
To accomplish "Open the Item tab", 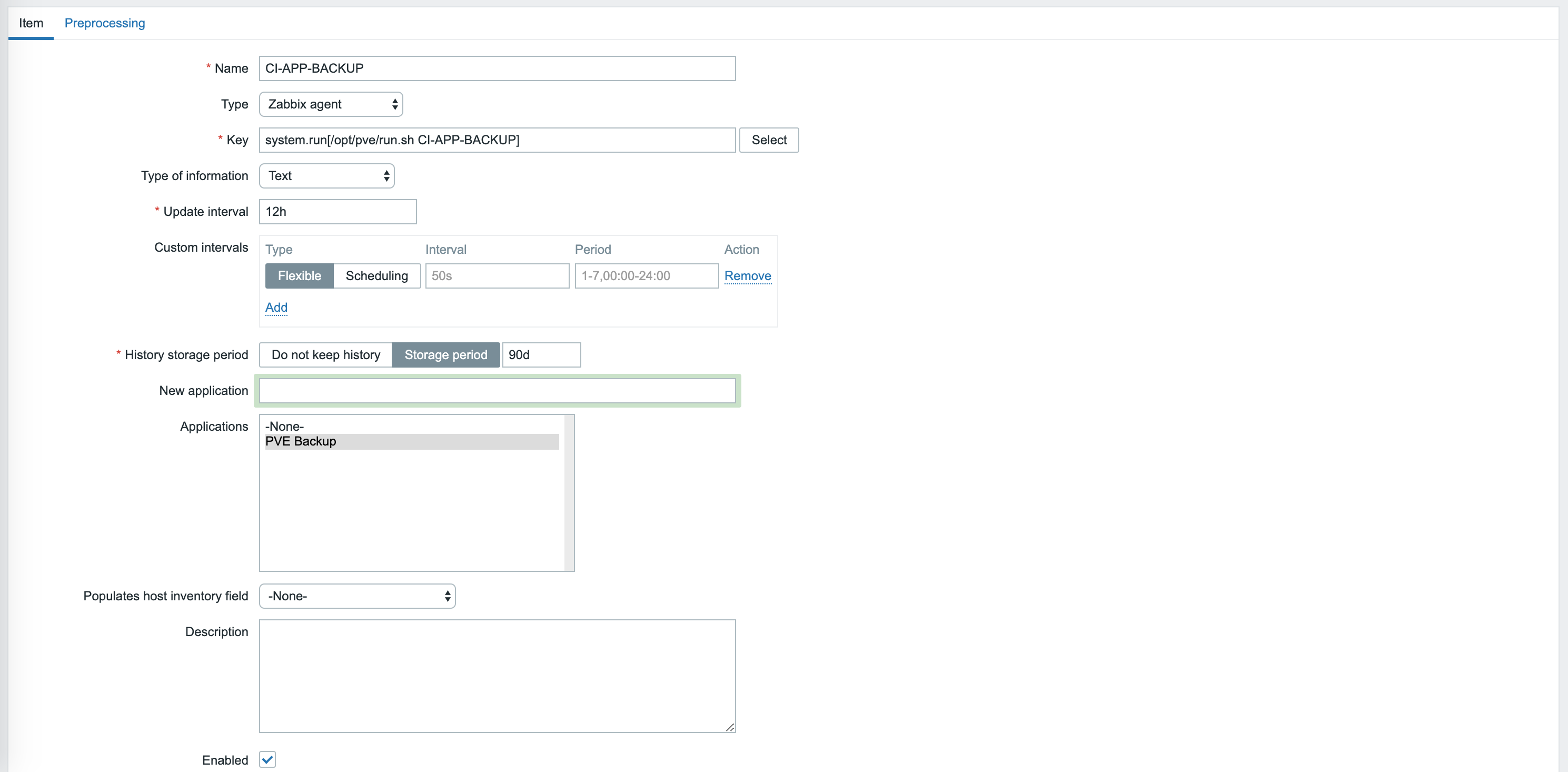I will (31, 23).
